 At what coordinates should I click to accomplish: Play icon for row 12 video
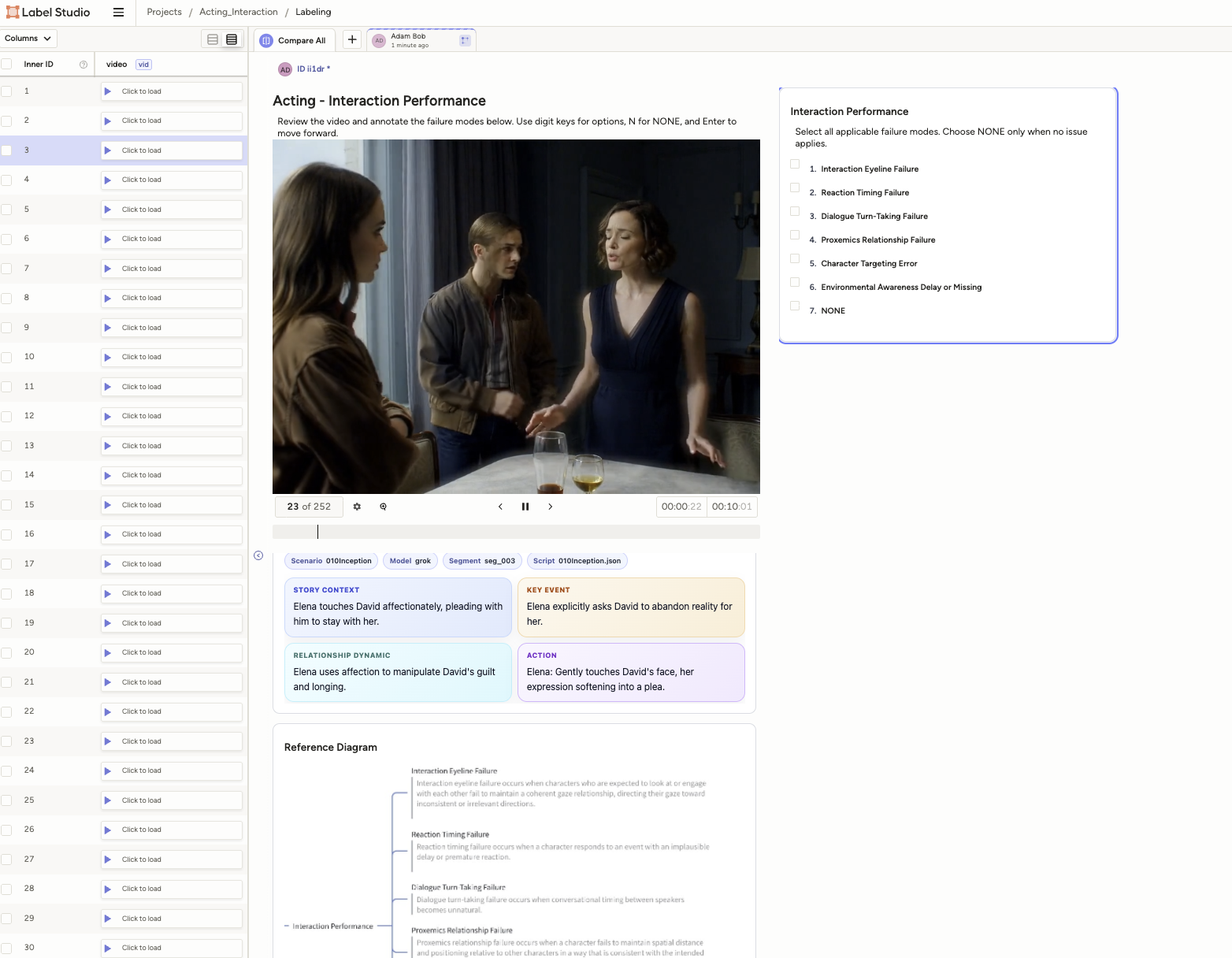click(108, 416)
